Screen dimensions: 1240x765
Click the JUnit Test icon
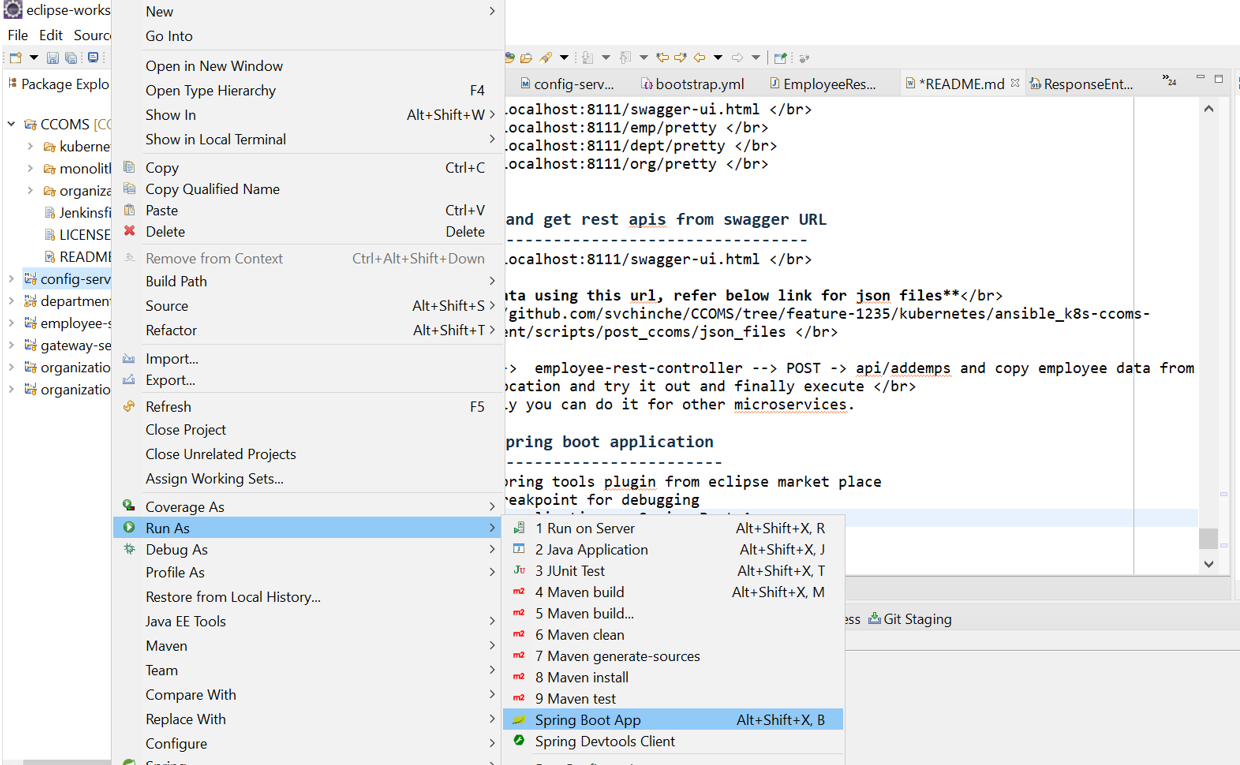[x=519, y=570]
